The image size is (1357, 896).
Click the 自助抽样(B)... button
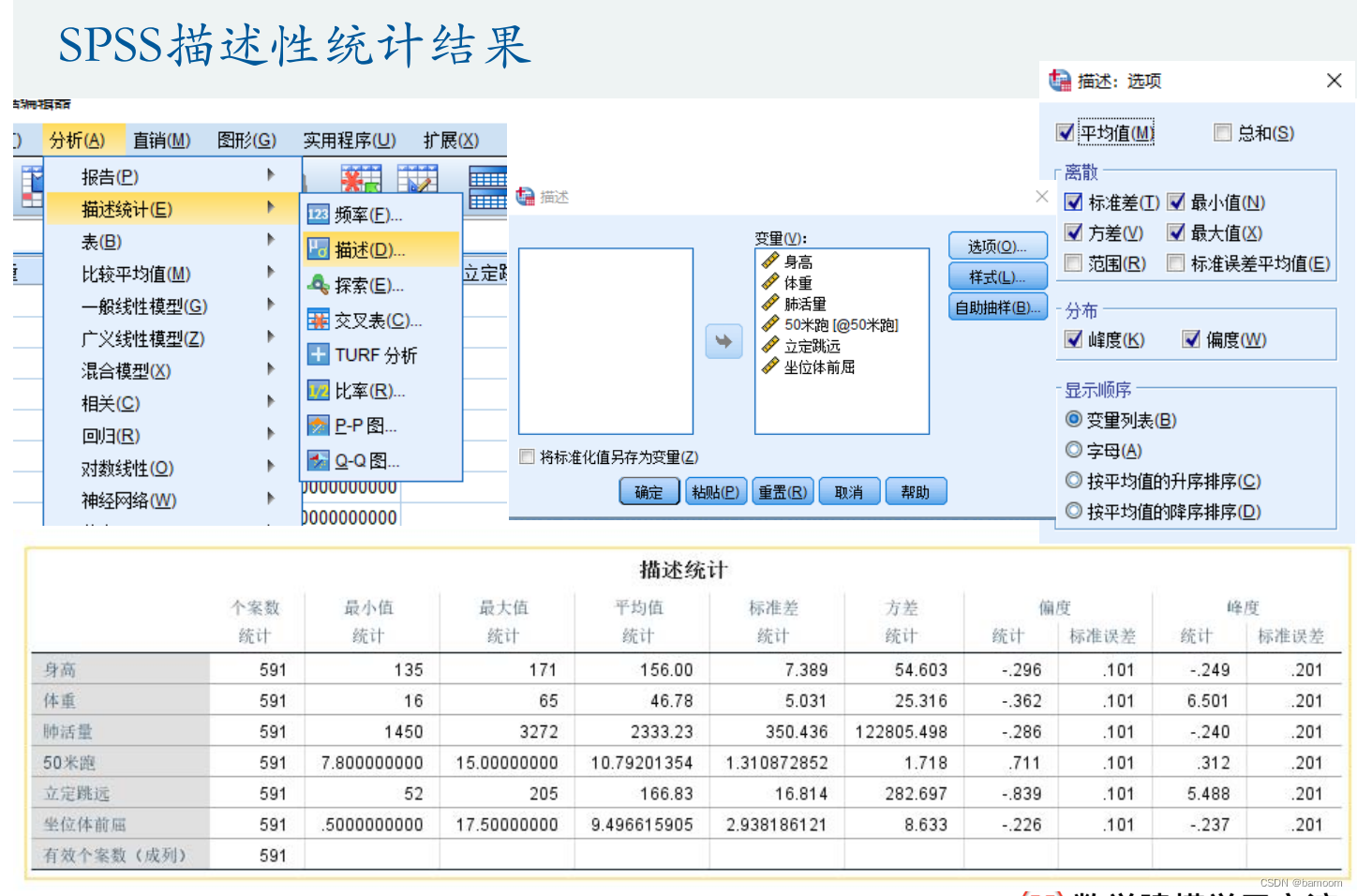pyautogui.click(x=998, y=306)
